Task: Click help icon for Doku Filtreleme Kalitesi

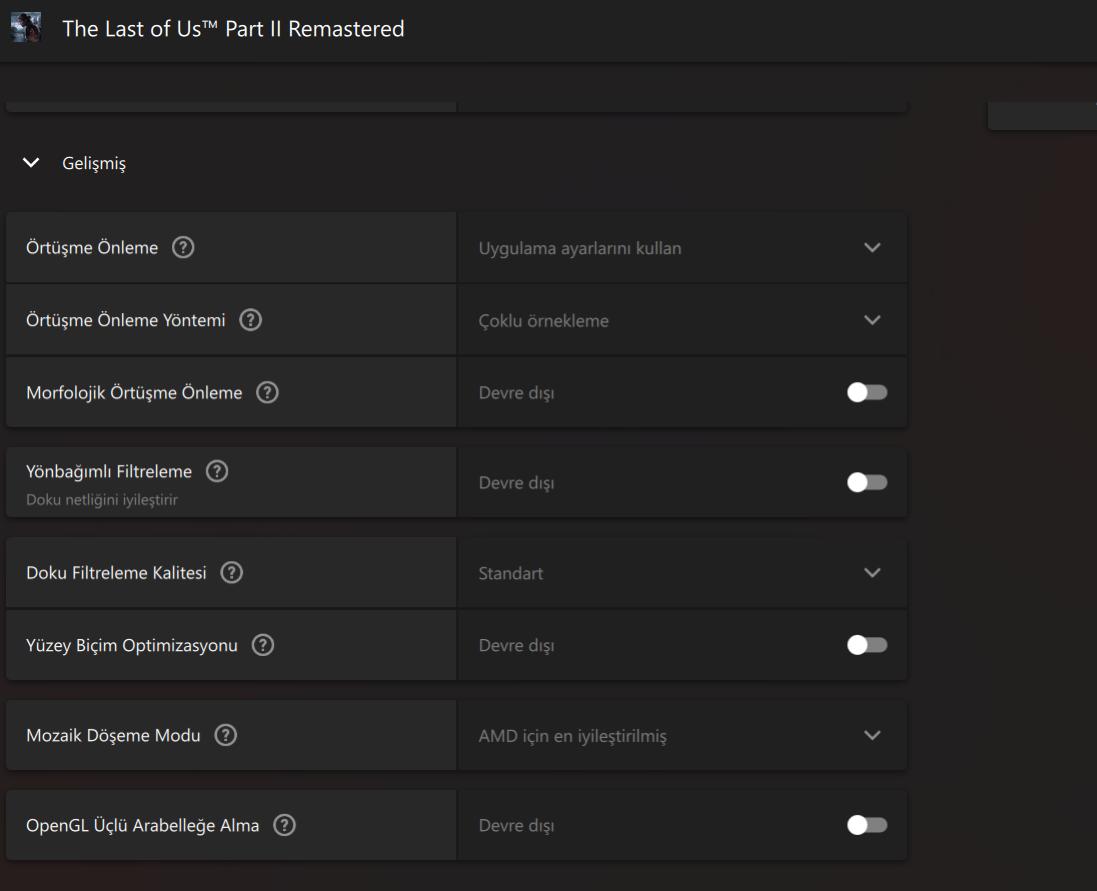Action: (232, 573)
